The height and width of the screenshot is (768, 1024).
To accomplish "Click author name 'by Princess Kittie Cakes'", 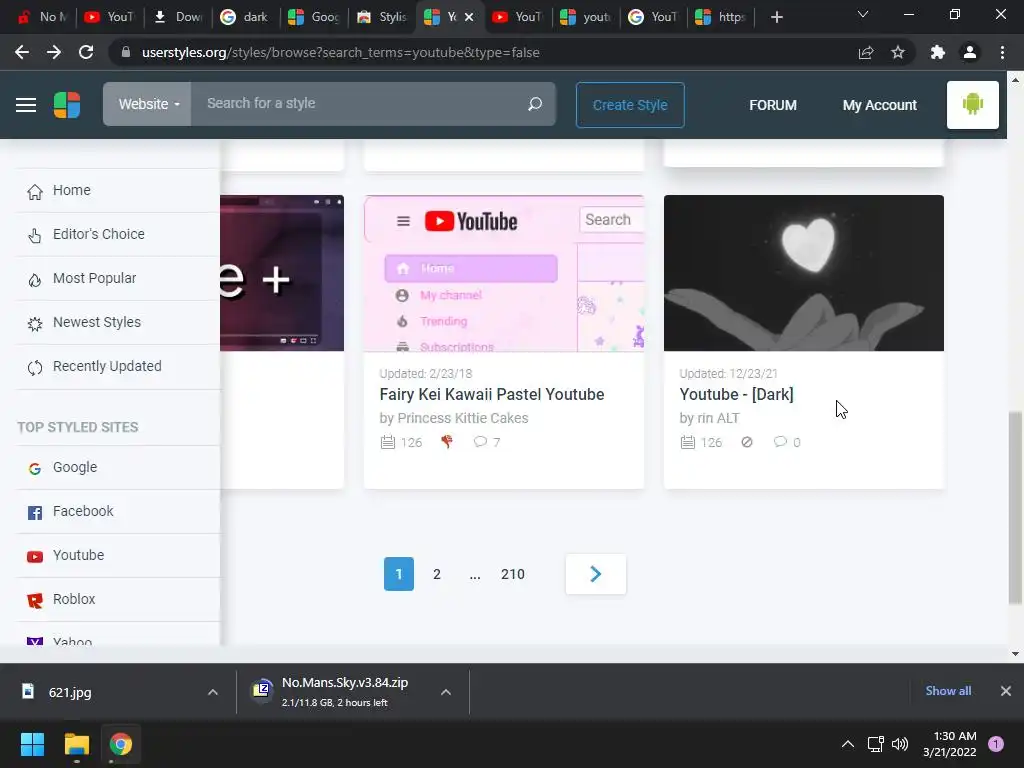I will point(454,418).
